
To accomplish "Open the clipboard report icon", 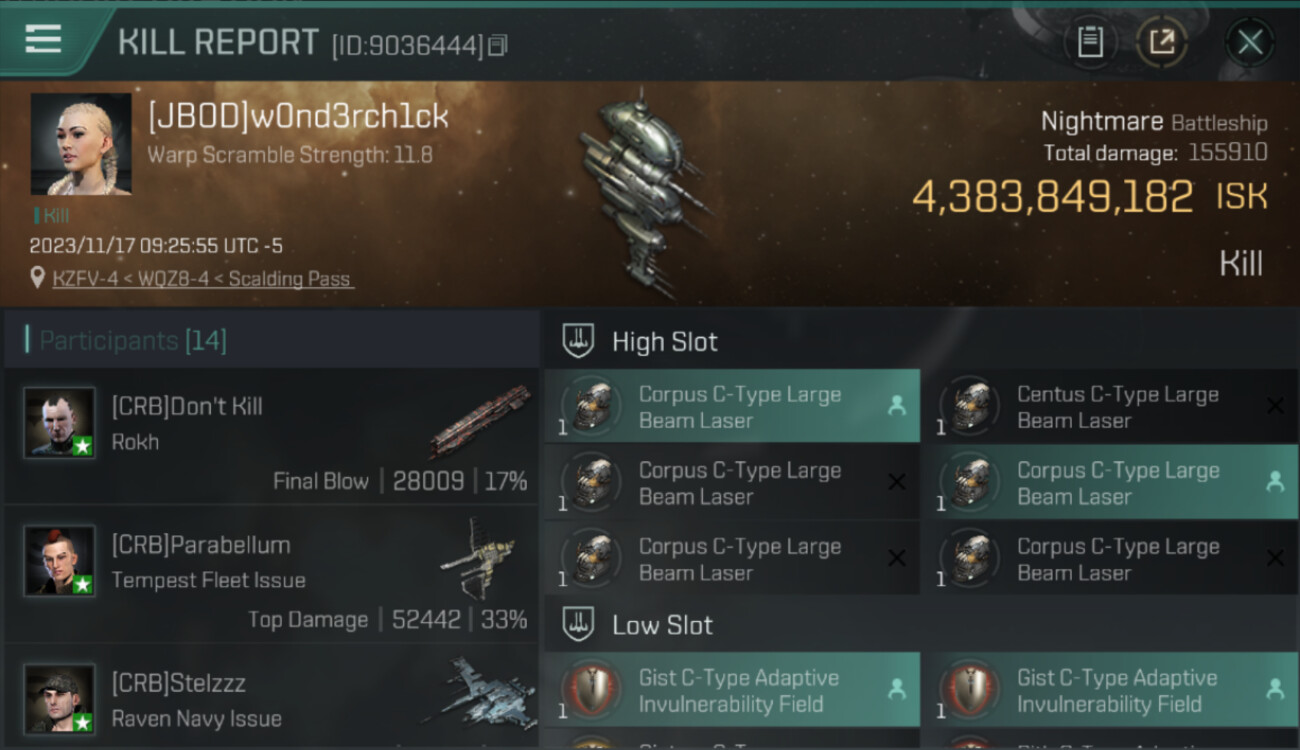I will [x=1090, y=42].
